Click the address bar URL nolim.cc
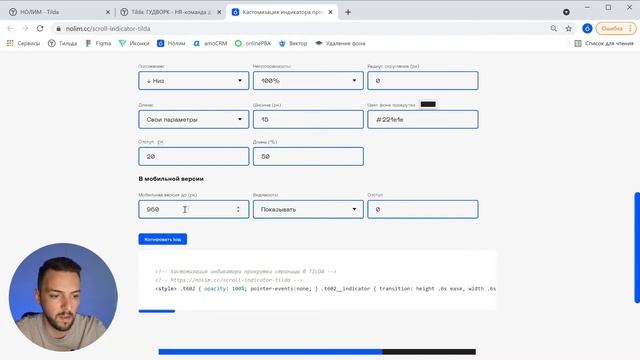 pos(108,29)
